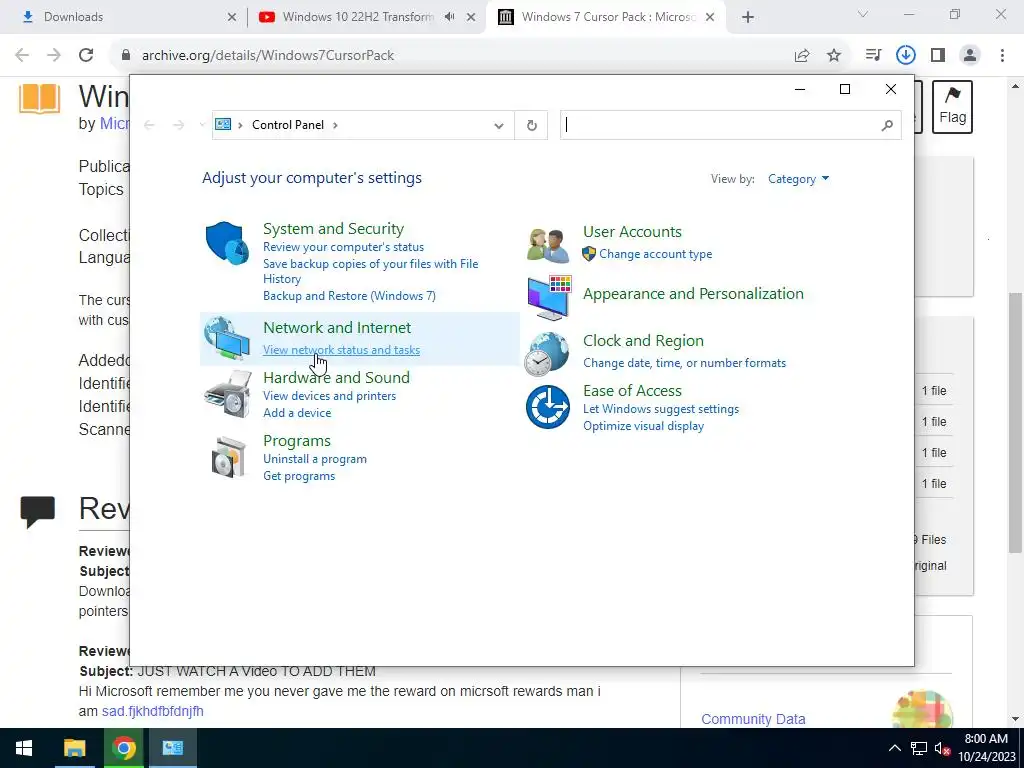
Task: Mute the YouTube tab audio icon
Action: coord(449,17)
